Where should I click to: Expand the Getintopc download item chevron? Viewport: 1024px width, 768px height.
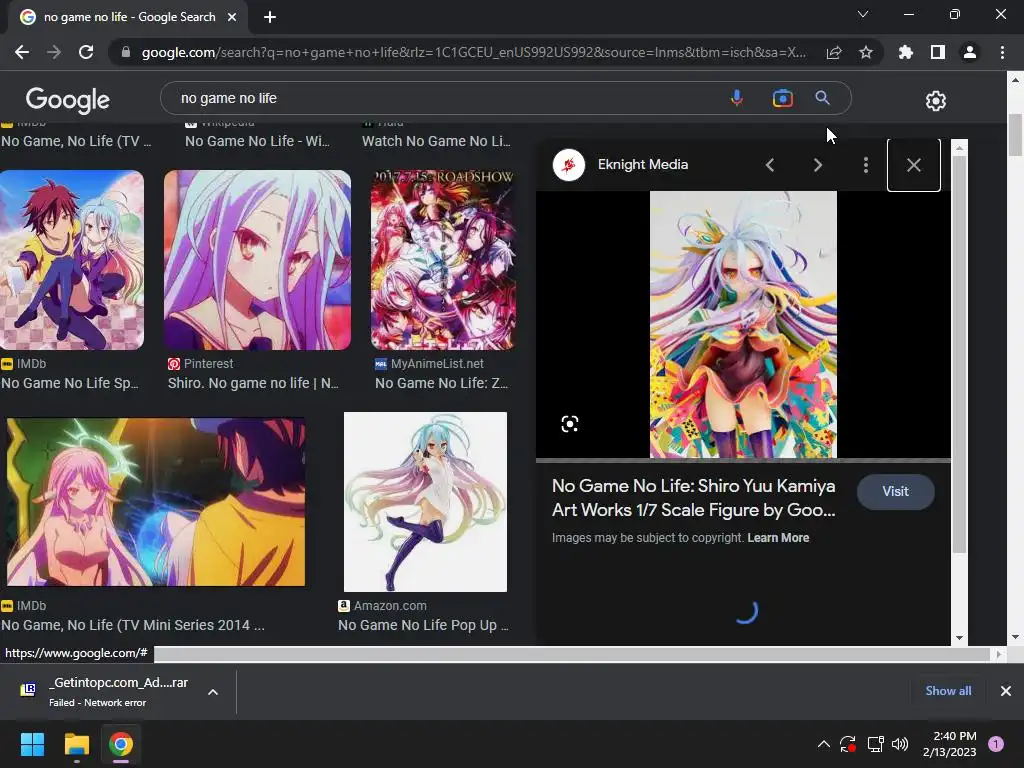213,692
